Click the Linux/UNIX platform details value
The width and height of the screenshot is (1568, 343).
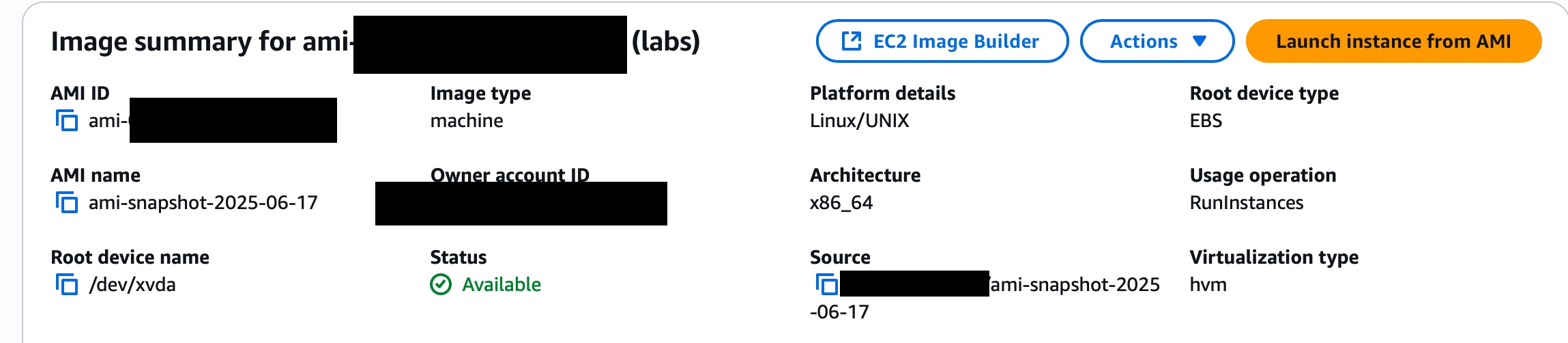pos(859,121)
